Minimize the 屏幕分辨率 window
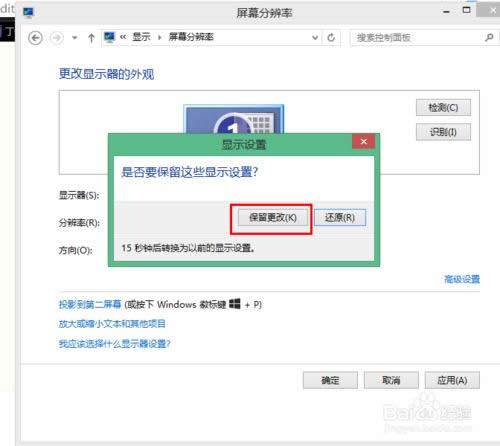500x446 pixels. tap(446, 12)
